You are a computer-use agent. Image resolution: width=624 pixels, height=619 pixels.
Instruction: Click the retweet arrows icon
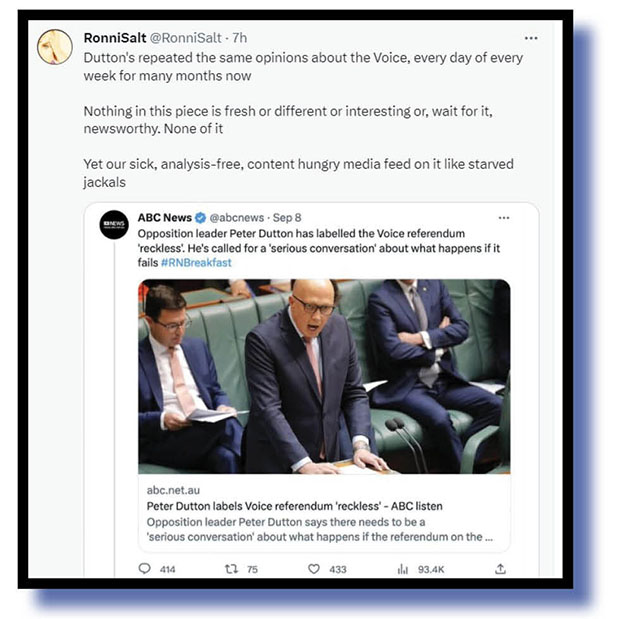(231, 569)
